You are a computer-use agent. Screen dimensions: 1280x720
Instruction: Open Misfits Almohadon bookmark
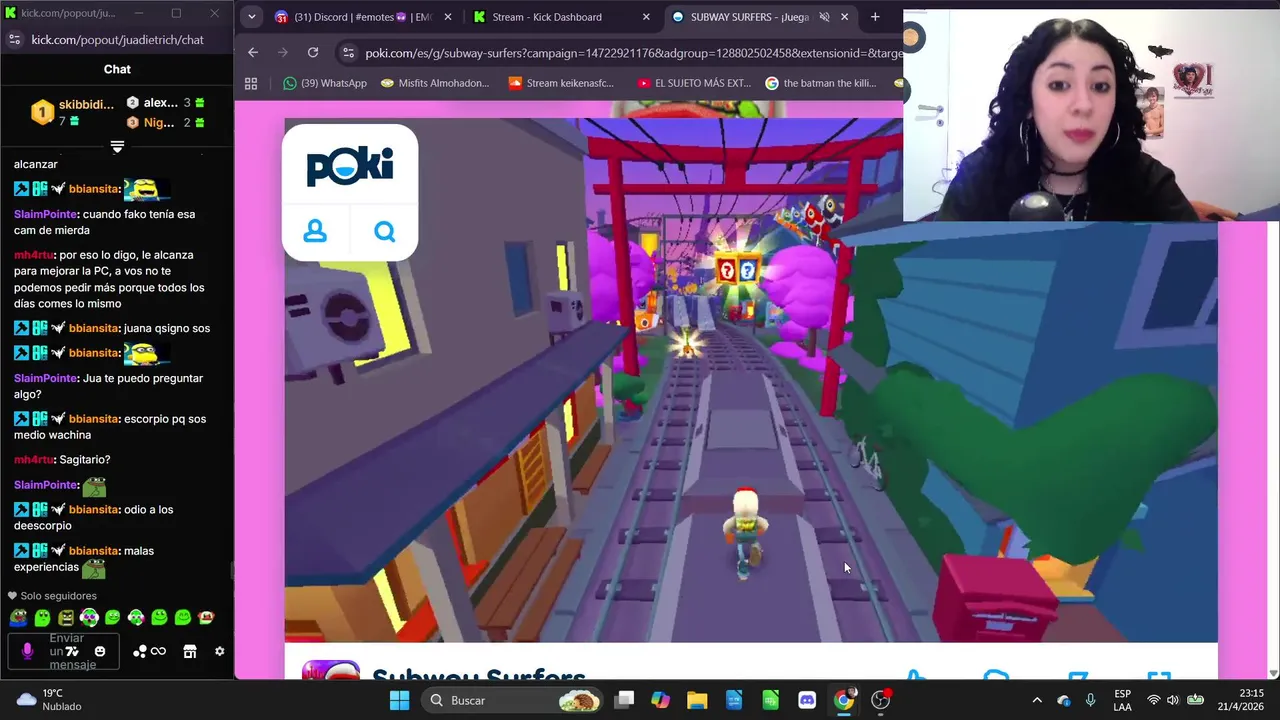point(435,83)
